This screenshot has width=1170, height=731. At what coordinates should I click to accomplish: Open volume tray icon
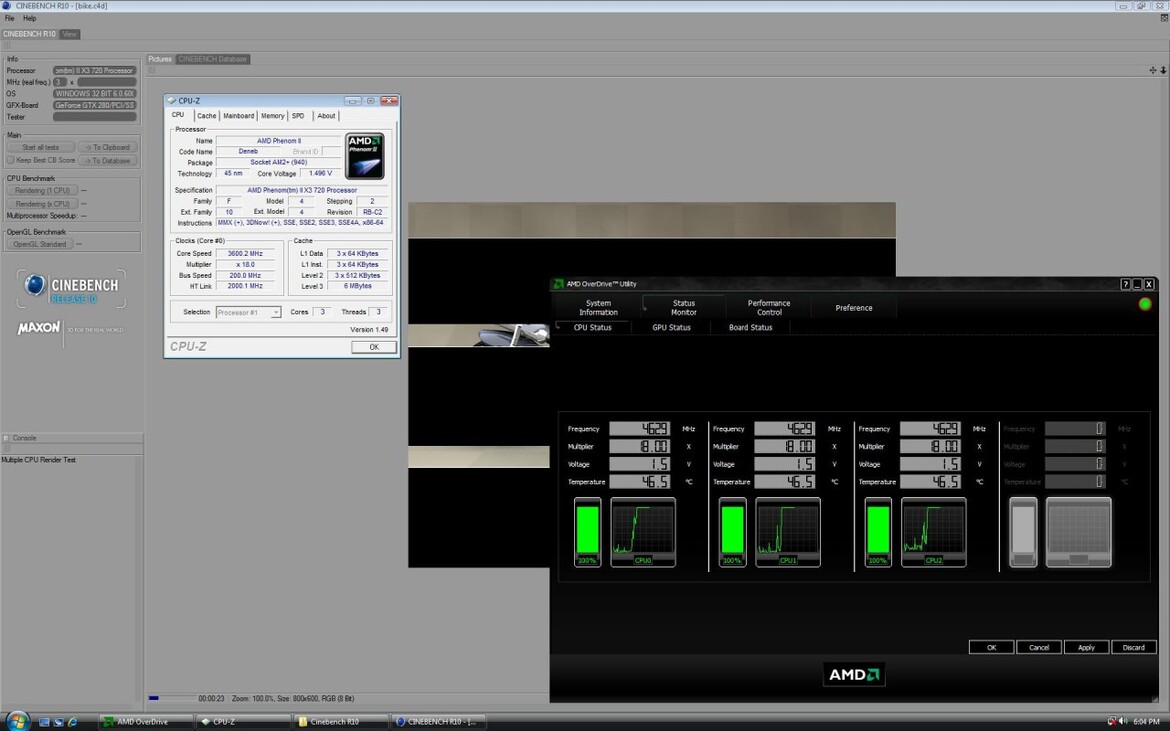[x=1123, y=721]
